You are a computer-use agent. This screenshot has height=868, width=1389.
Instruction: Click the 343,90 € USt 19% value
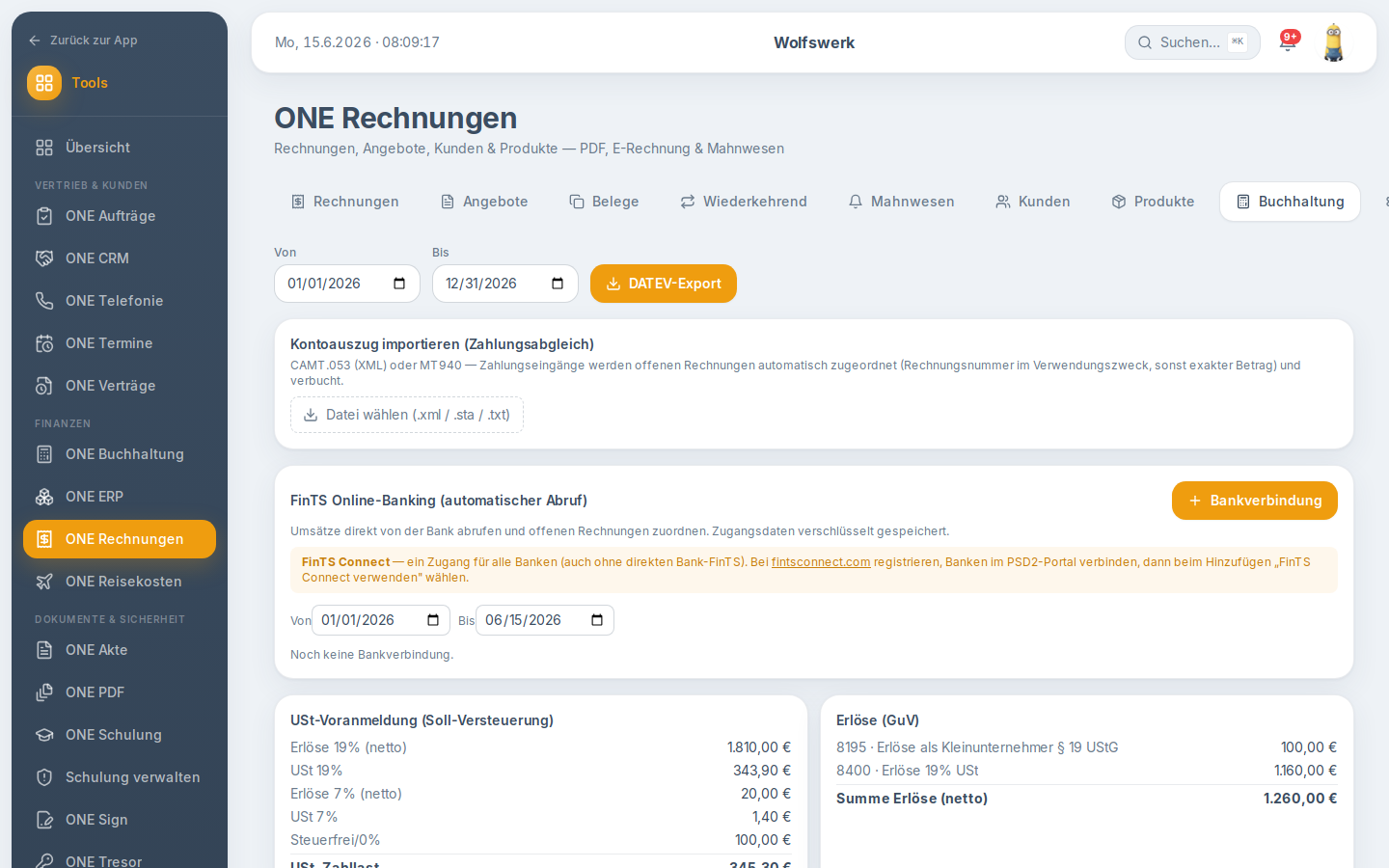[x=762, y=771]
